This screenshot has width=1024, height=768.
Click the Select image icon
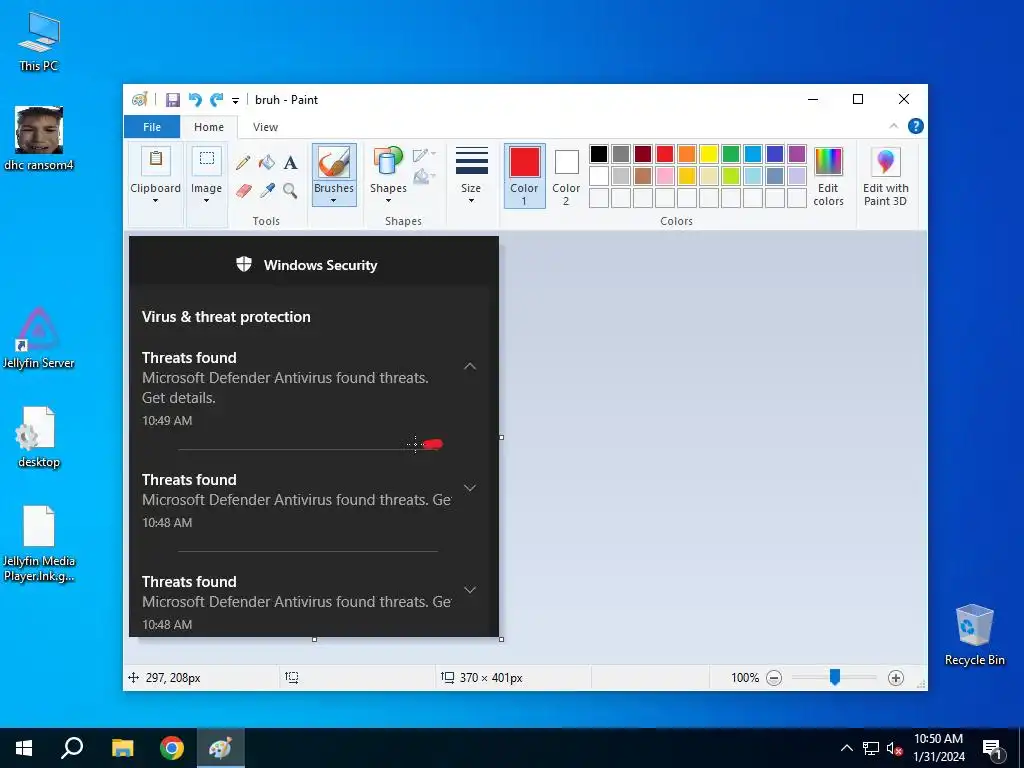coord(206,160)
